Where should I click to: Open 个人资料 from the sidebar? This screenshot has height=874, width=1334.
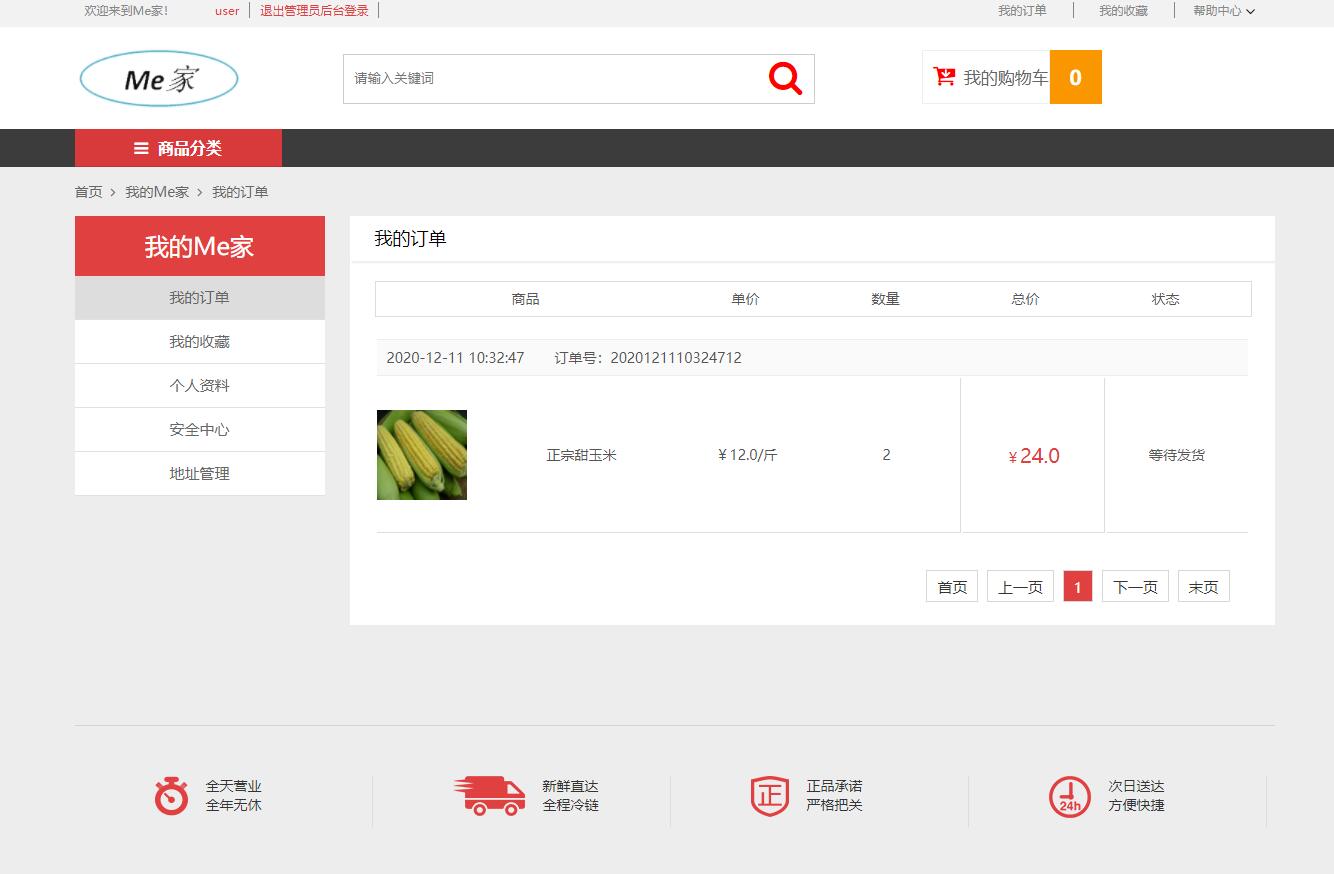[x=199, y=385]
